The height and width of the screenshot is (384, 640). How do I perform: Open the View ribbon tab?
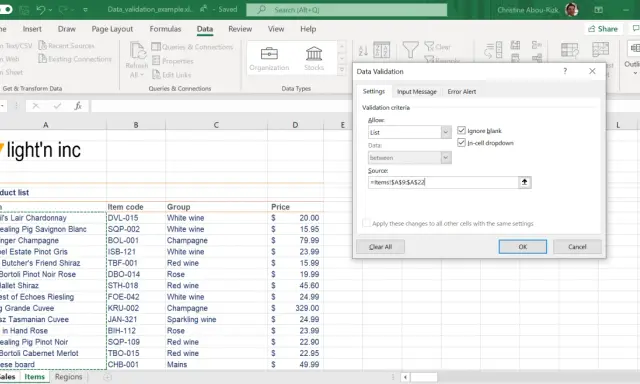(276, 29)
